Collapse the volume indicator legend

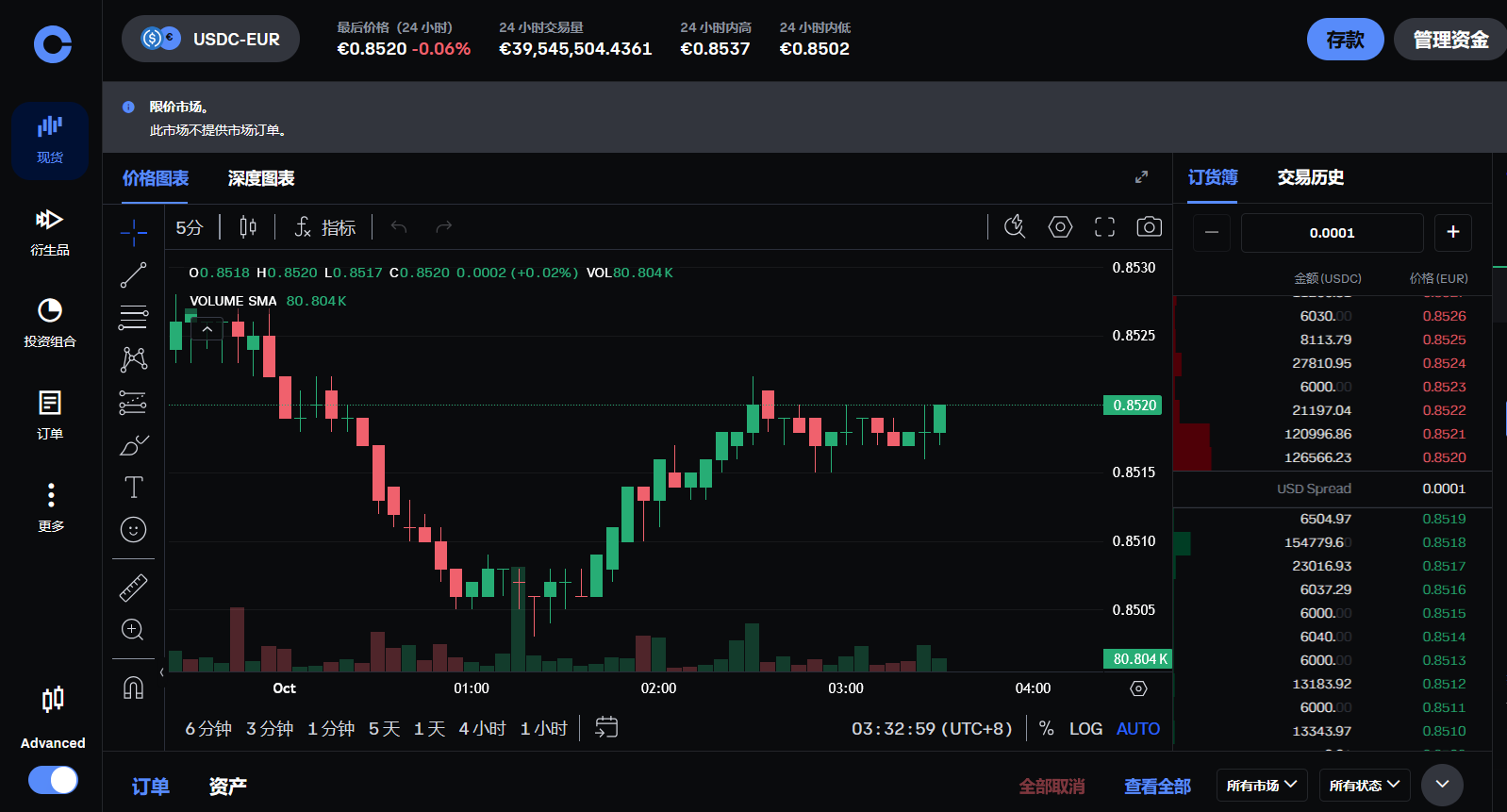click(207, 329)
